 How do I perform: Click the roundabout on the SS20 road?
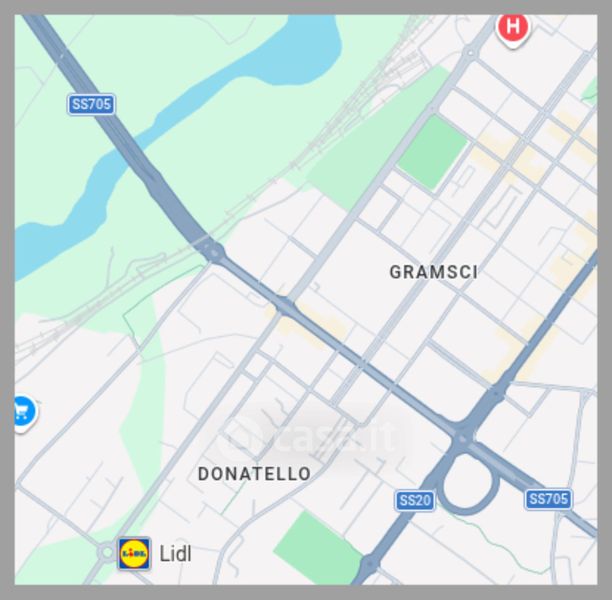pyautogui.click(x=368, y=565)
